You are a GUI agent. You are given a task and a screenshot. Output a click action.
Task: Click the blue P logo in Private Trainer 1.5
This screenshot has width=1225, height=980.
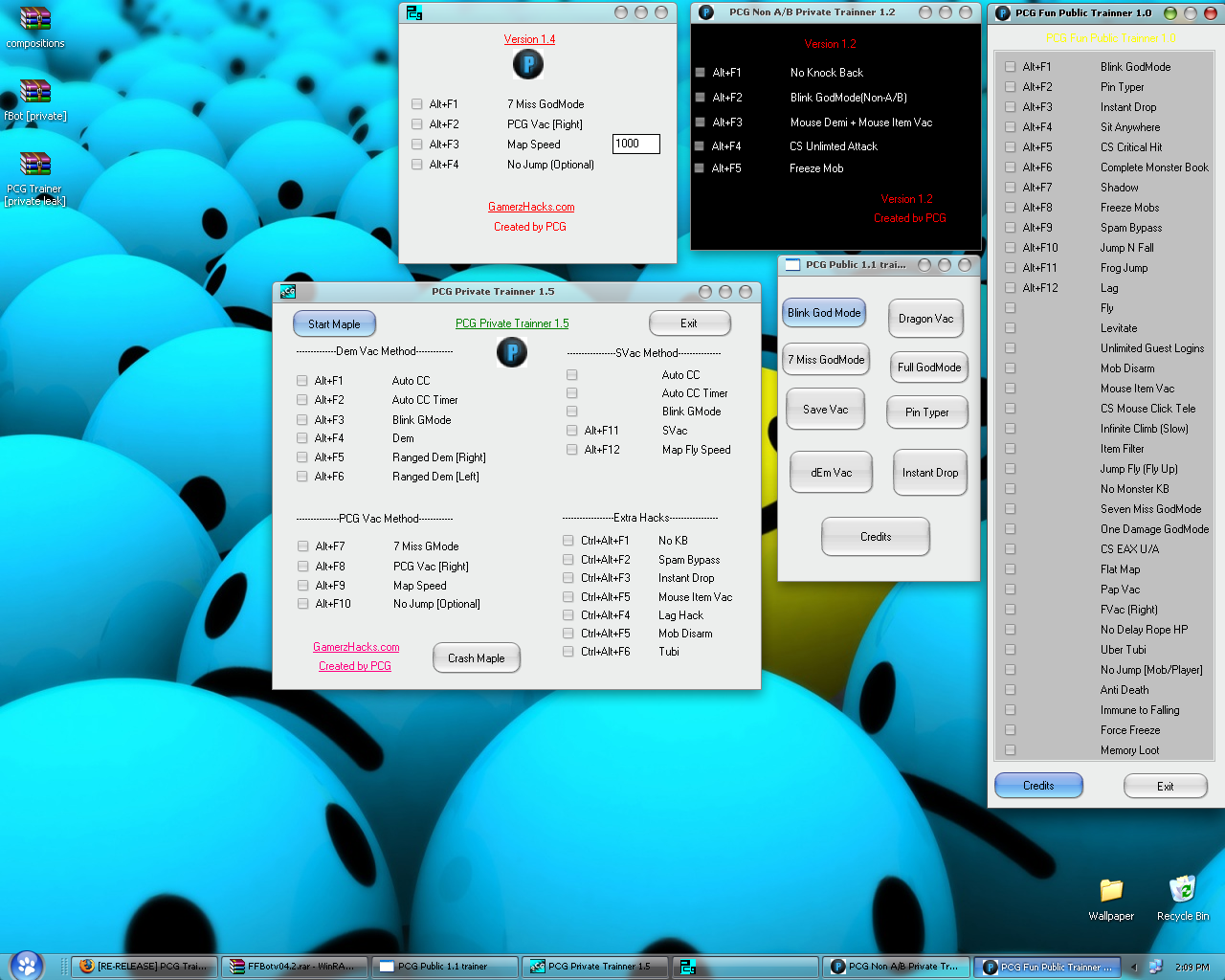pyautogui.click(x=512, y=352)
